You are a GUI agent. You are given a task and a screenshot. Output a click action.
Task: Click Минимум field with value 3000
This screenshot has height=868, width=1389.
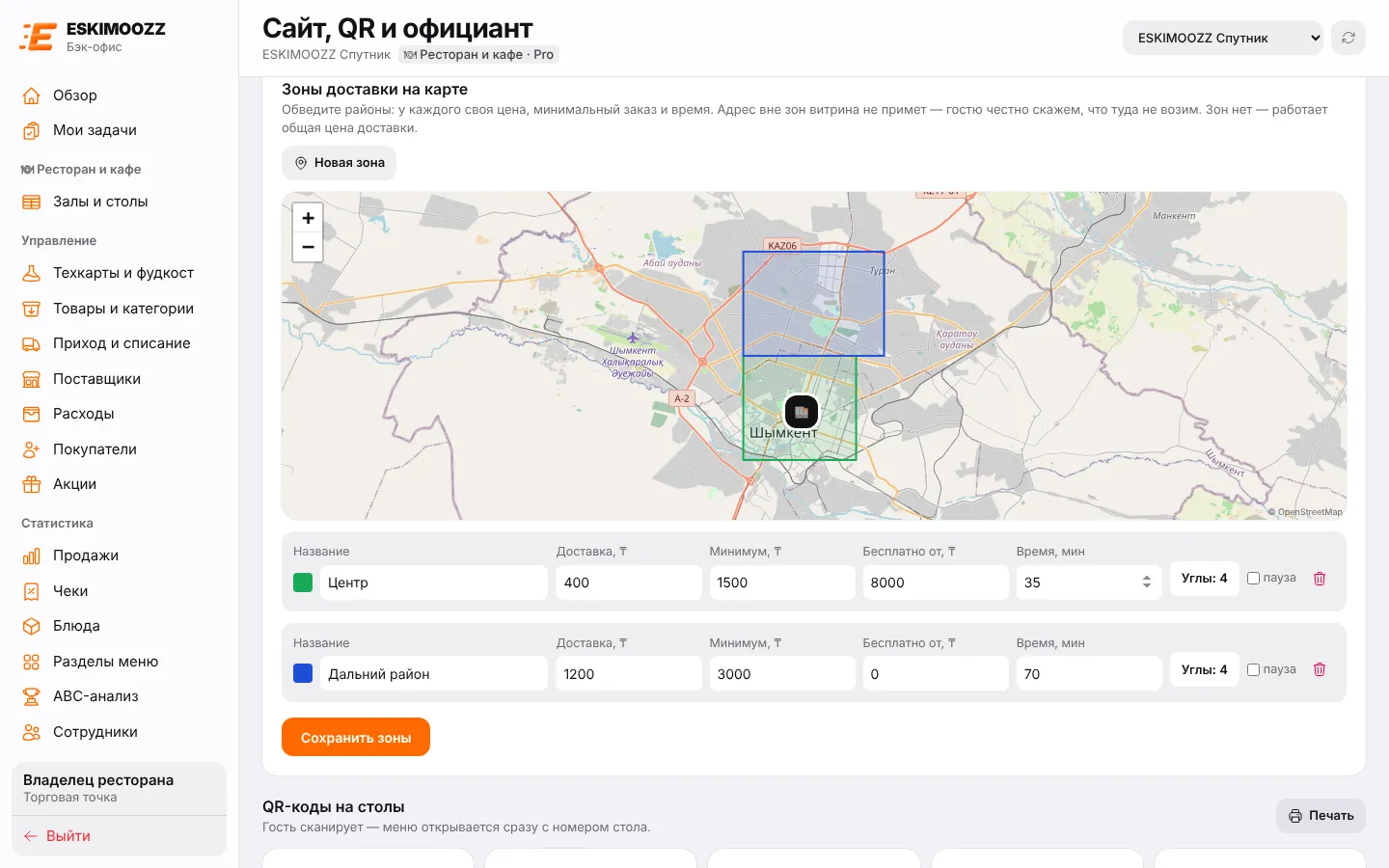point(782,674)
